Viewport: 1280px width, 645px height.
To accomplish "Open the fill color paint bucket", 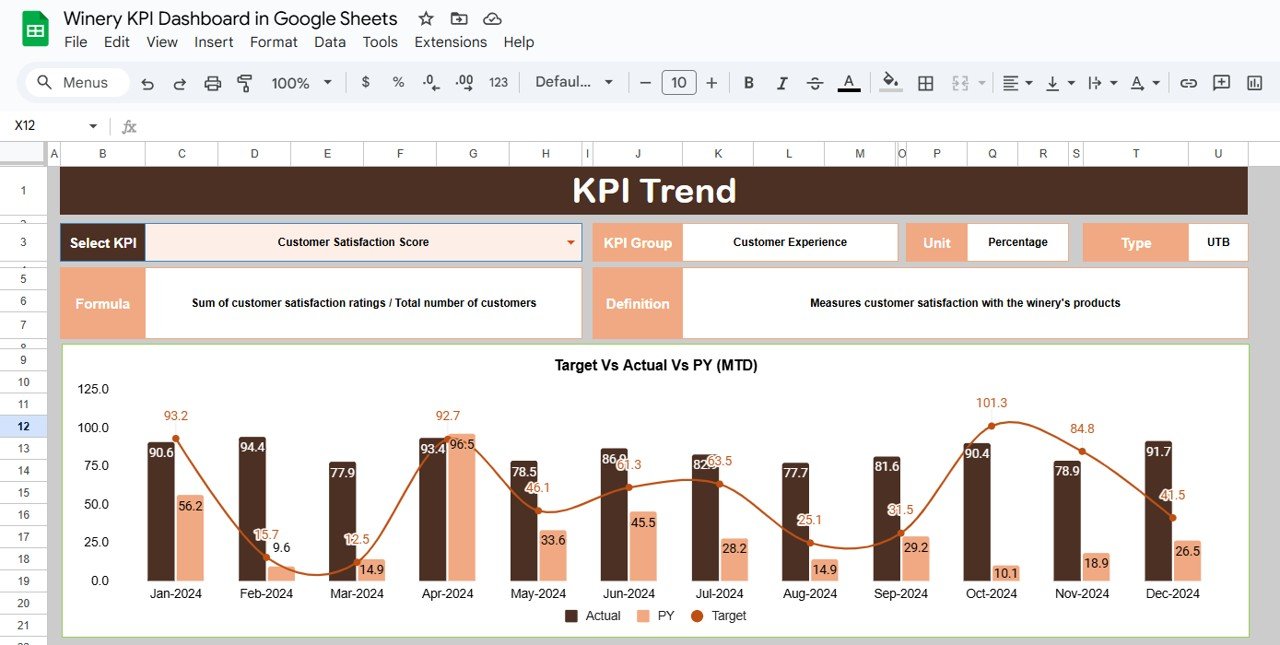I will click(x=890, y=83).
